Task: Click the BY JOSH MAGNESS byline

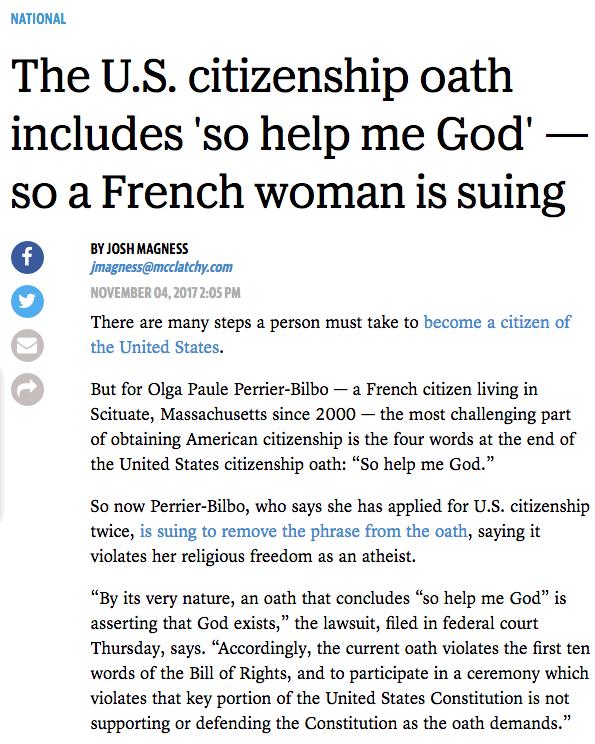Action: pos(139,249)
